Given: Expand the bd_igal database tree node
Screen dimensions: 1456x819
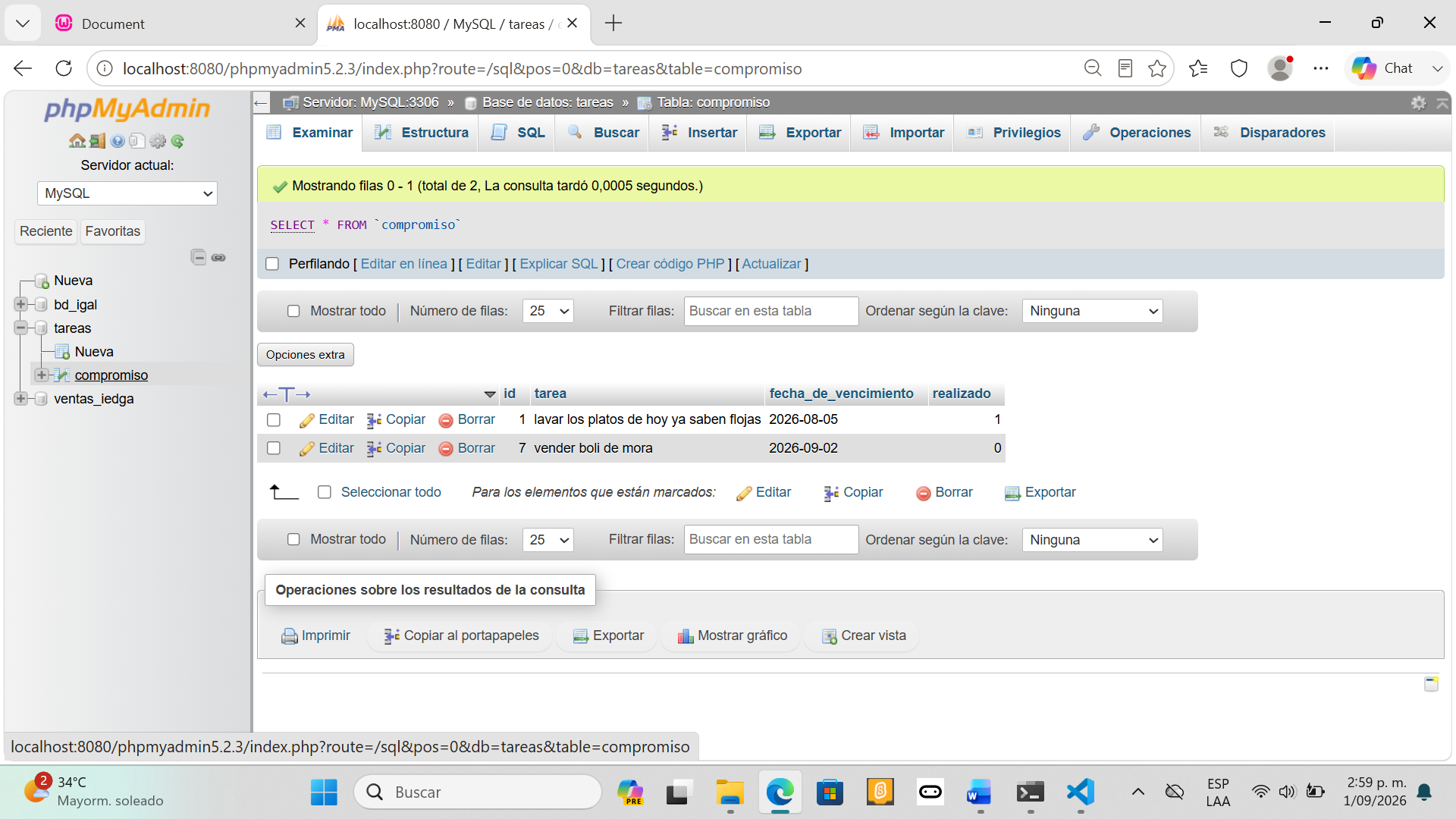Looking at the screenshot, I should point(20,304).
